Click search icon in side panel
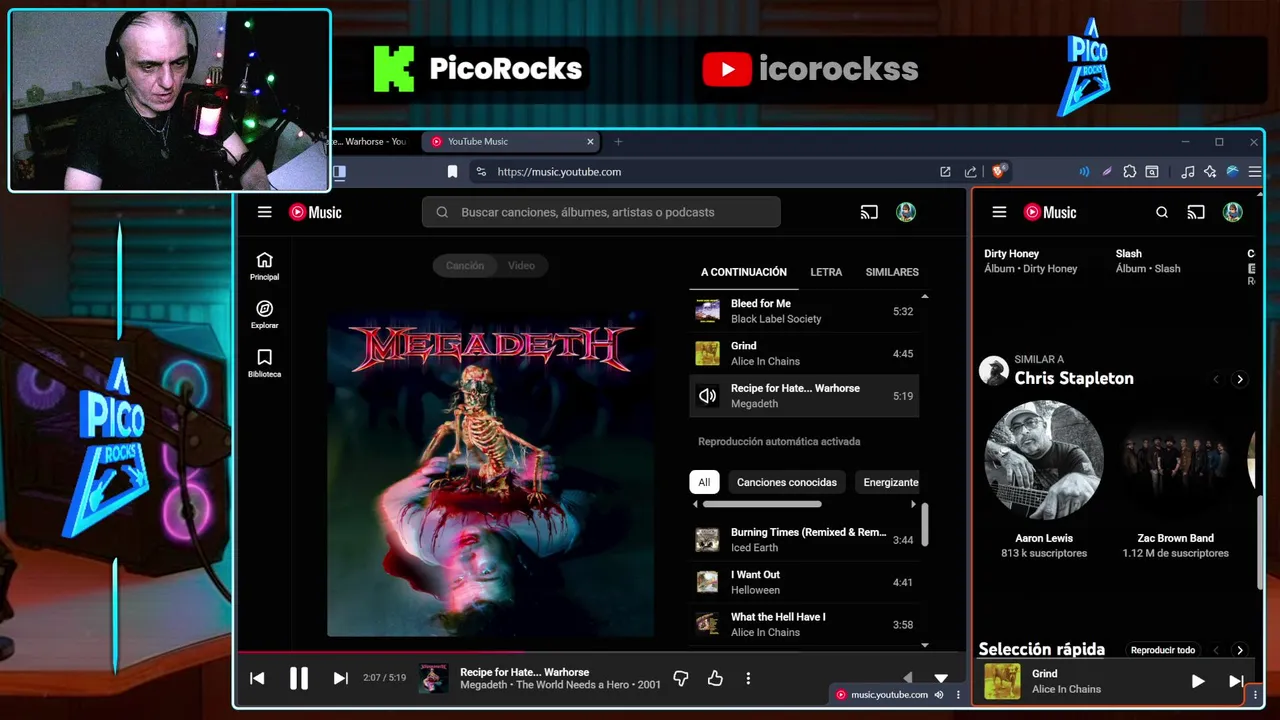 1162,212
